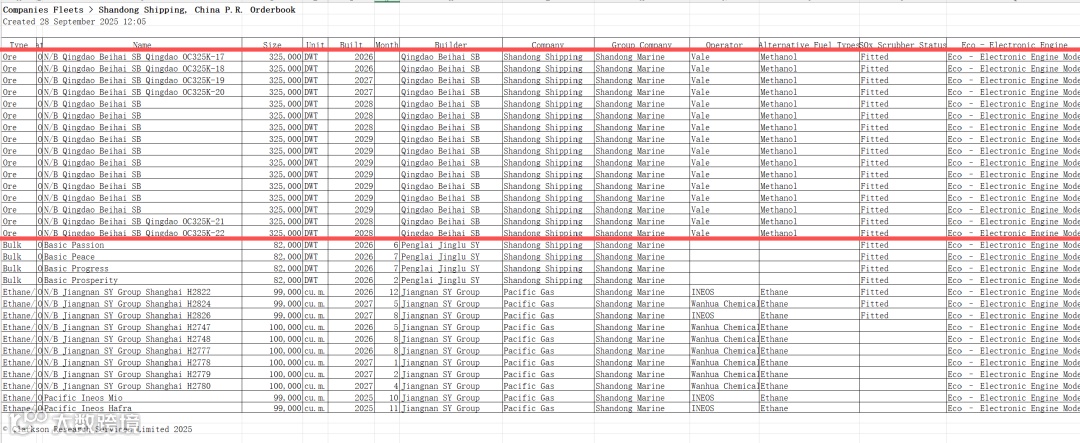
Task: Select cell 'N/B Jiangnan SY Group Shanghai H2777'
Action: [142, 351]
